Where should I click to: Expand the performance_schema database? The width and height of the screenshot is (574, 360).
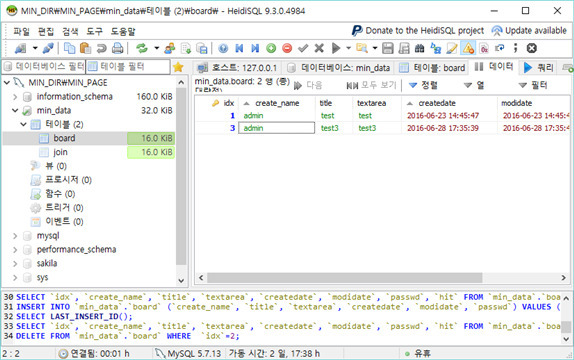point(15,250)
